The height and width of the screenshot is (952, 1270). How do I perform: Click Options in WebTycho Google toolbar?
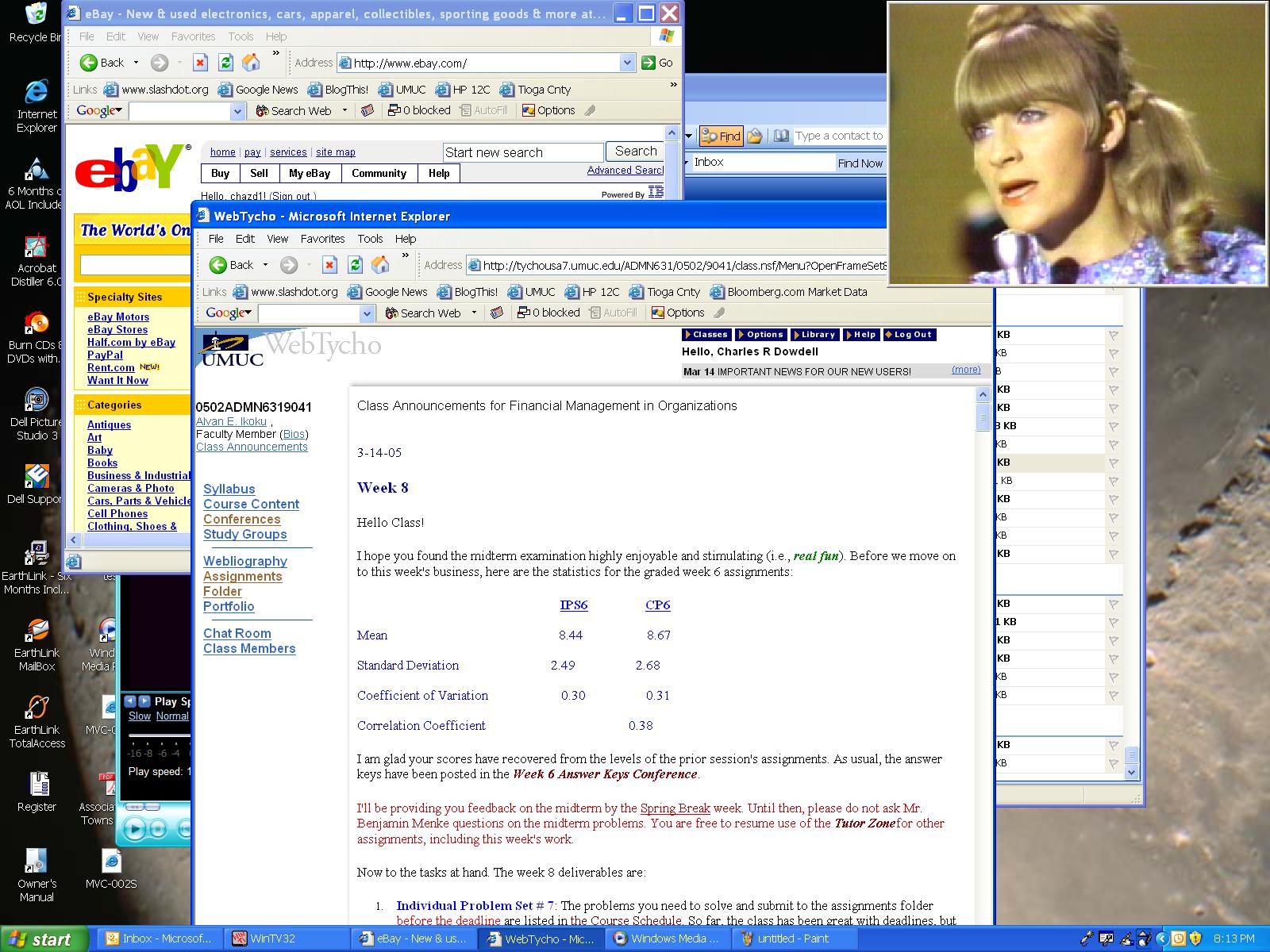pos(678,313)
